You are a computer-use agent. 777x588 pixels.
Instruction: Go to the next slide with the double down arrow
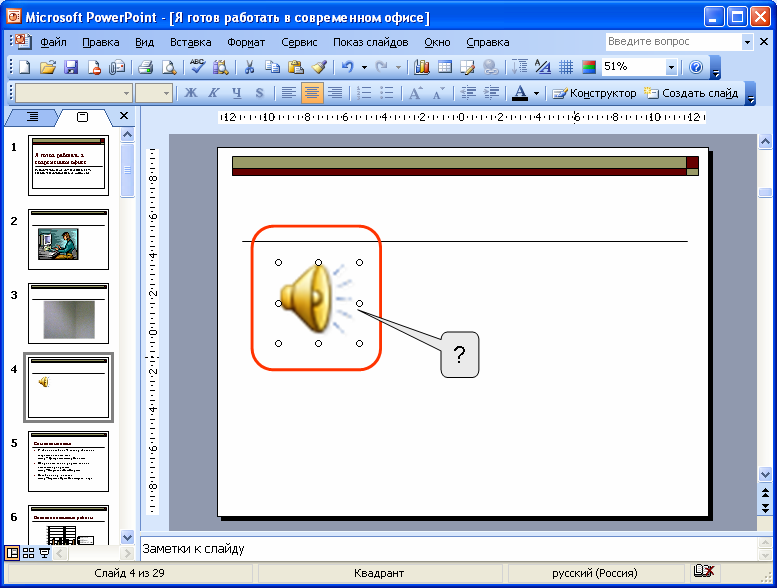(x=765, y=508)
